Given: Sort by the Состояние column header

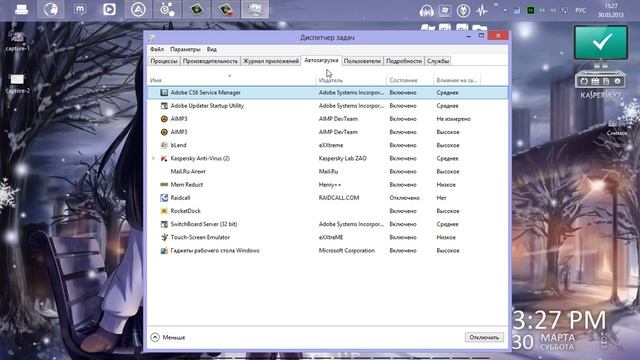Looking at the screenshot, I should 410,80.
